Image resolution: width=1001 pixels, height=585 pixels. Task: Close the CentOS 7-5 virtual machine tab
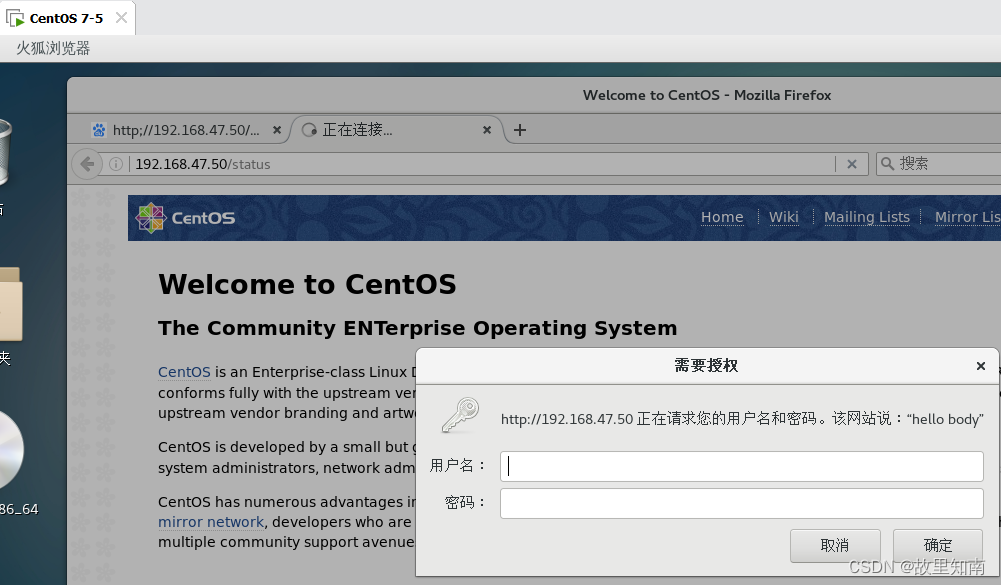pos(121,18)
